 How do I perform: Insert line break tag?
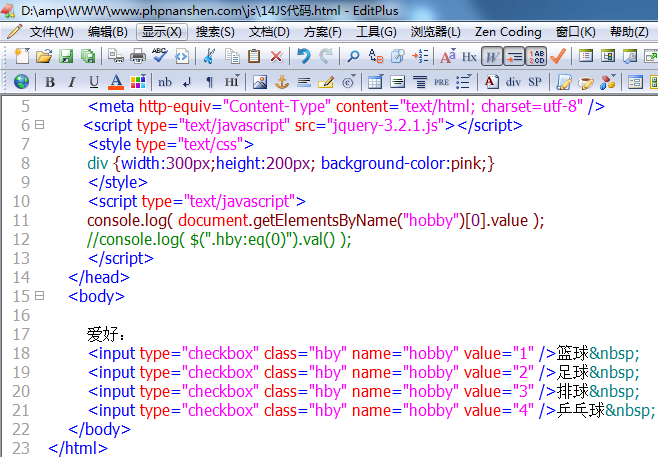(187, 82)
